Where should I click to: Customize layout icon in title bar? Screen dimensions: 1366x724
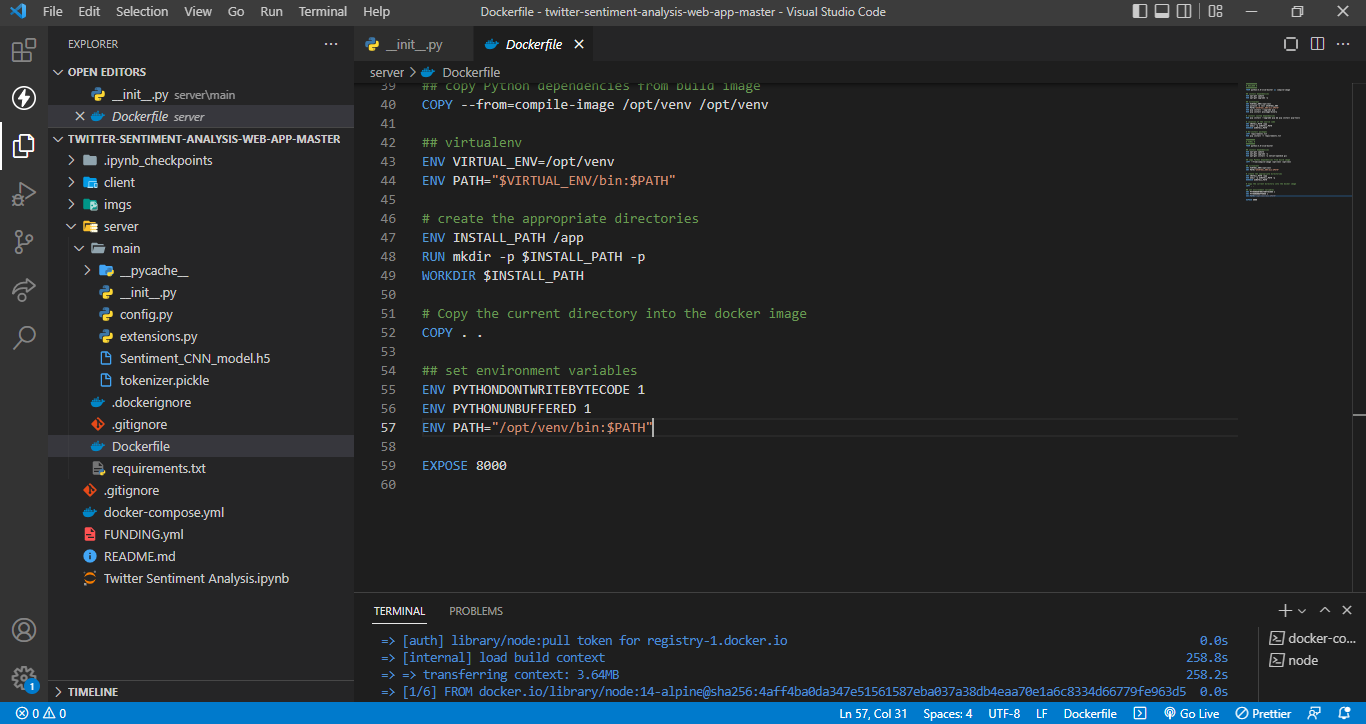tap(1215, 12)
